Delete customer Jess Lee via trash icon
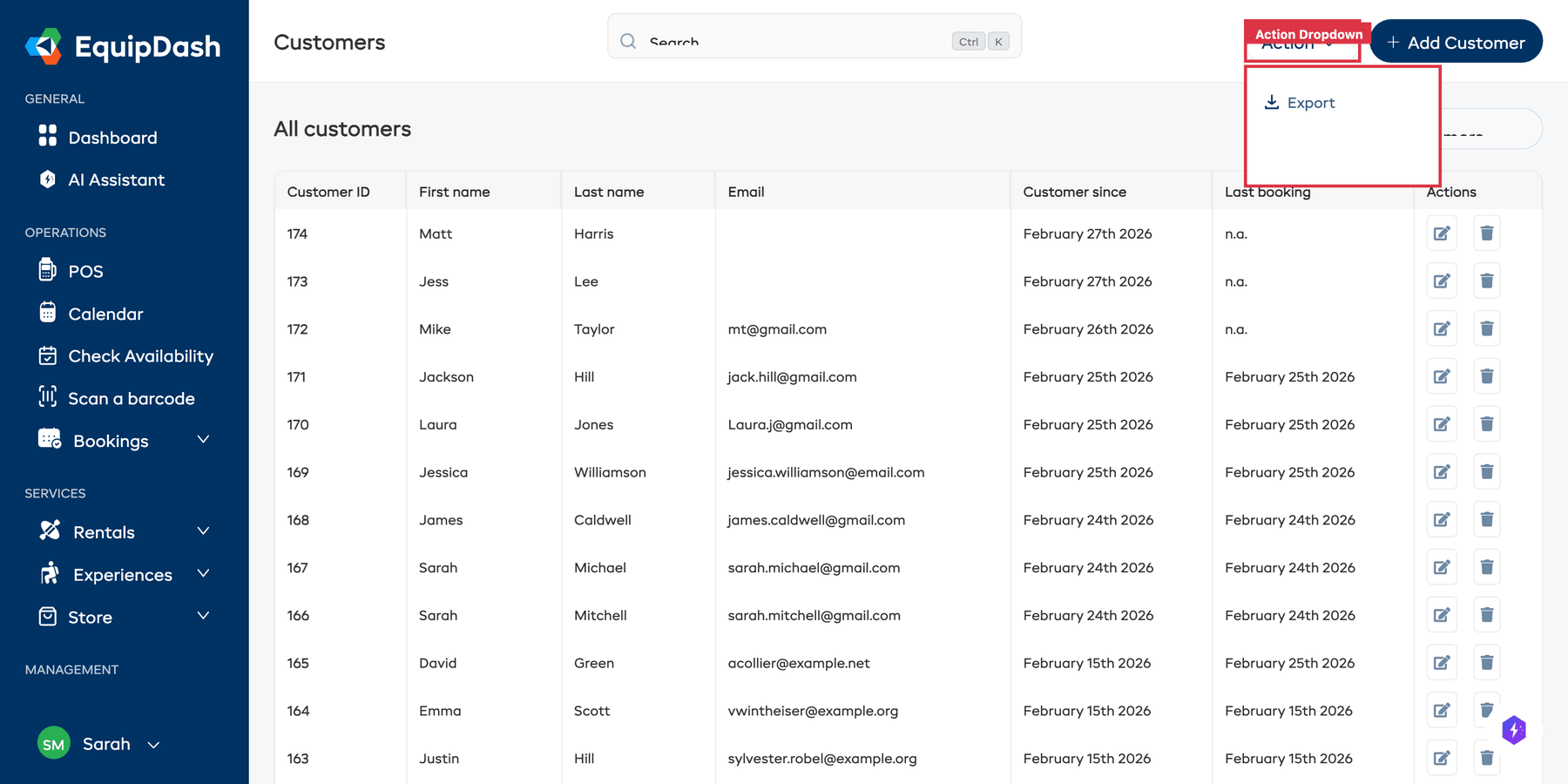The width and height of the screenshot is (1568, 784). (x=1487, y=280)
